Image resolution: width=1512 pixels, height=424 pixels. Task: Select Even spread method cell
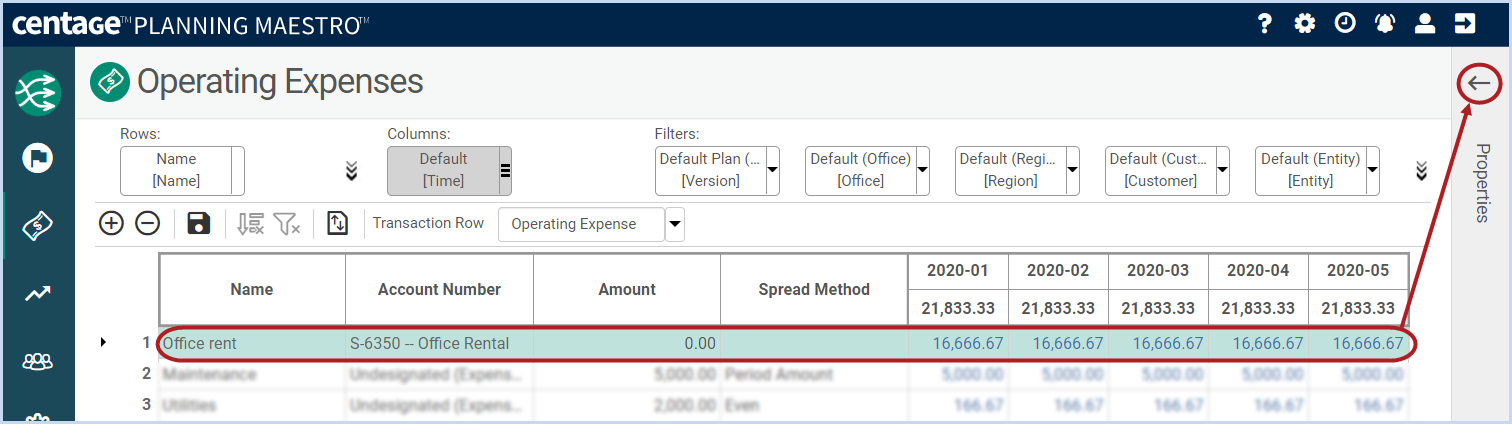pos(814,405)
